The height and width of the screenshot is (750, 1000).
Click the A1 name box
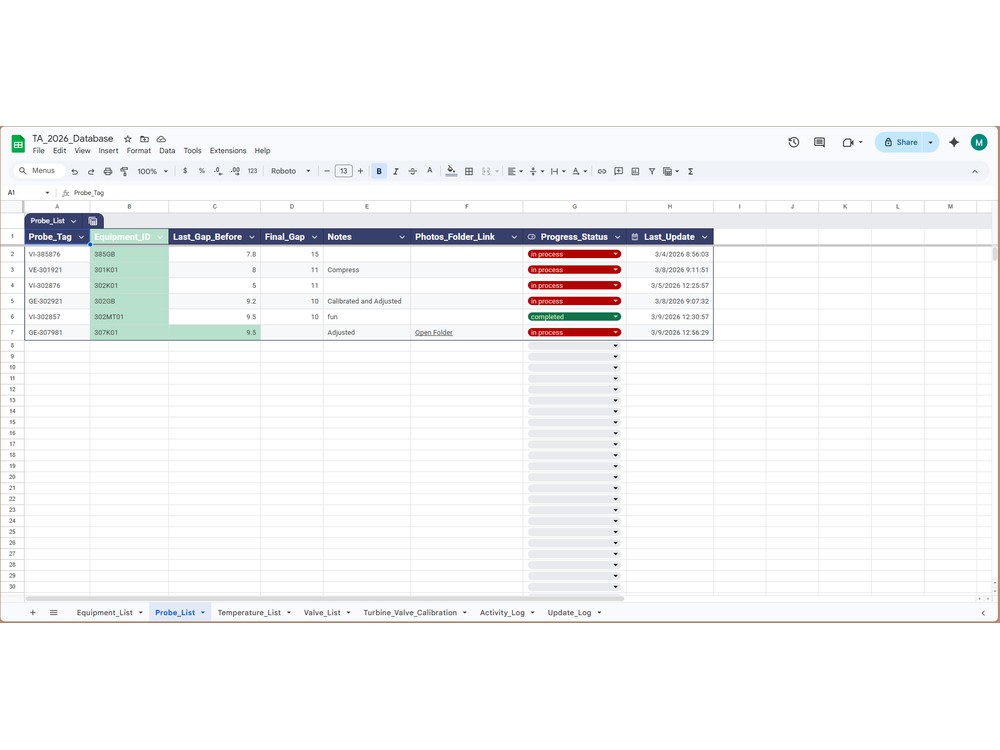click(28, 193)
